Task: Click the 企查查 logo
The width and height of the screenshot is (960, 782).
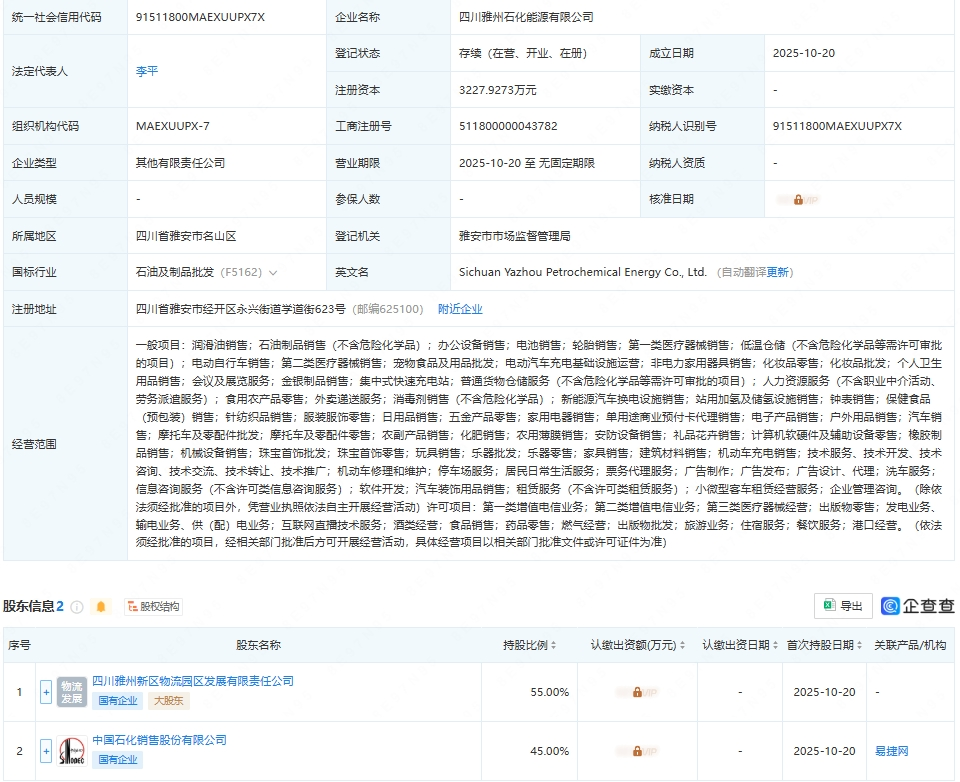Action: [916, 606]
